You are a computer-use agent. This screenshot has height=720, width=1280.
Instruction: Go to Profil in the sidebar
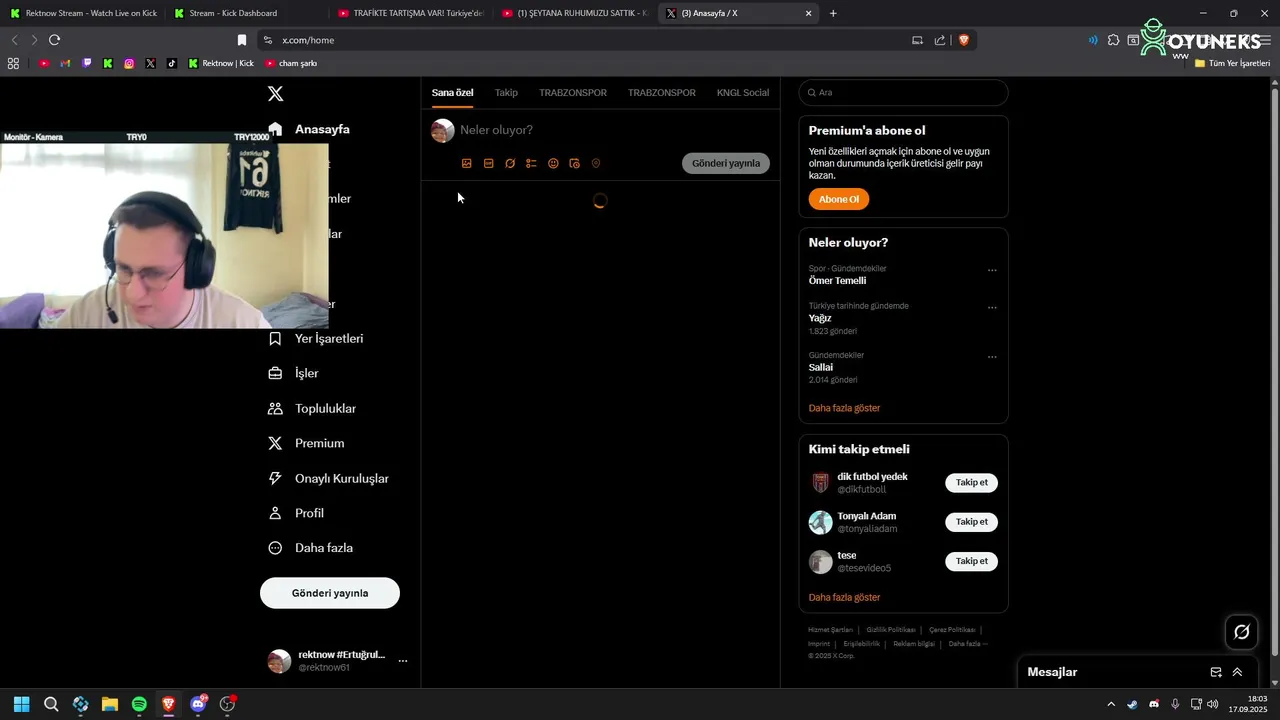(296, 513)
